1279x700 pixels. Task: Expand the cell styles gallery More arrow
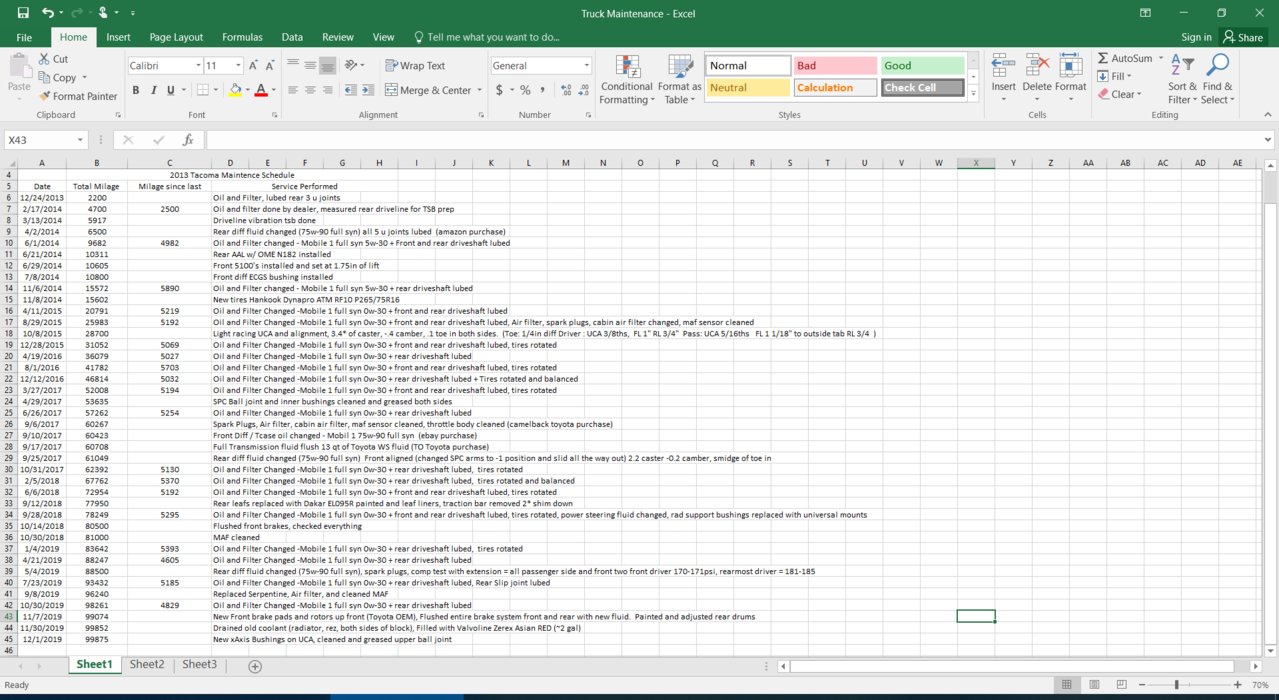point(973,93)
